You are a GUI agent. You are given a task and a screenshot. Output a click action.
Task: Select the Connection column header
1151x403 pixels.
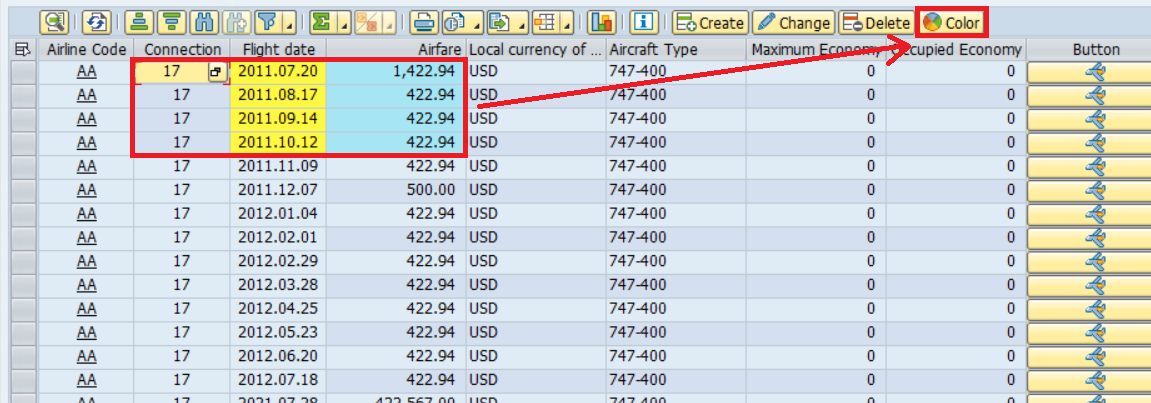182,50
